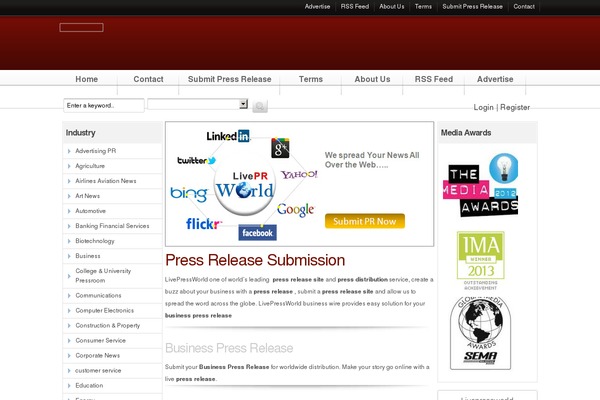Select Agriculture industry category
This screenshot has height=400, width=600.
point(90,166)
